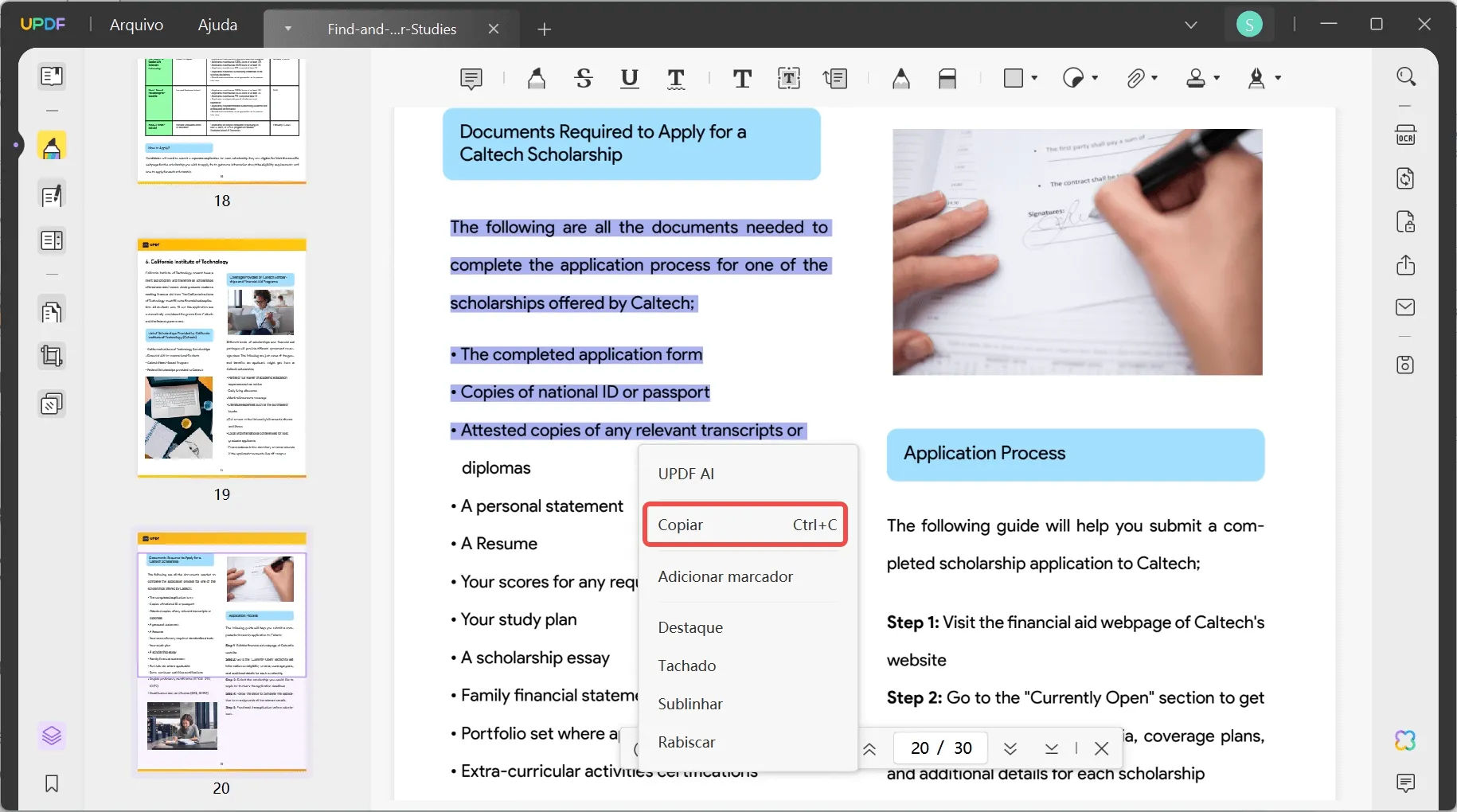Select the Comment highlighter mode icon
The width and height of the screenshot is (1457, 812).
coord(52,147)
